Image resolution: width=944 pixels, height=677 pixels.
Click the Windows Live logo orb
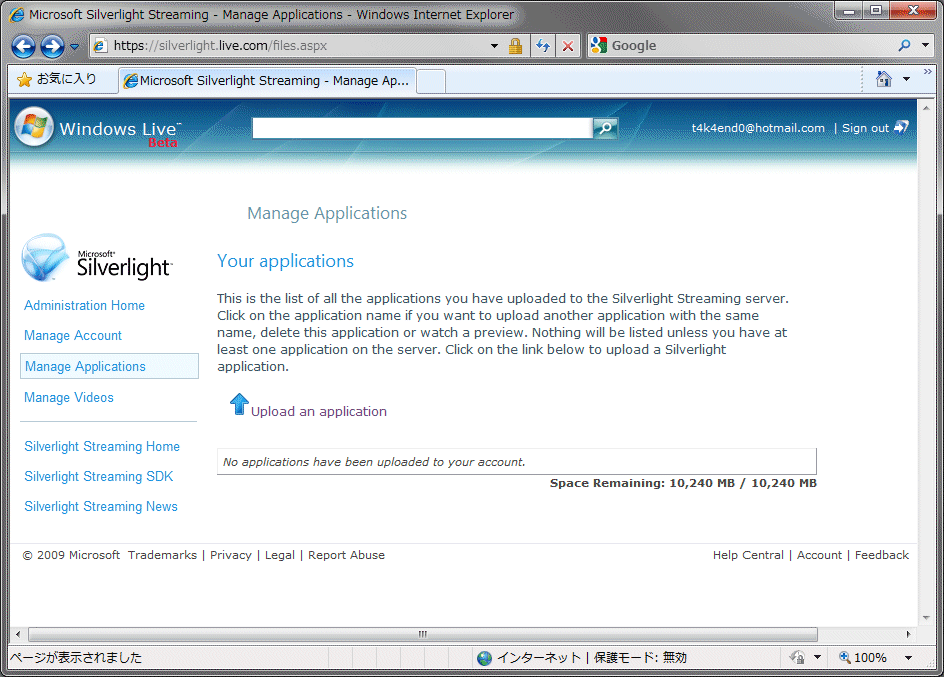tap(34, 128)
